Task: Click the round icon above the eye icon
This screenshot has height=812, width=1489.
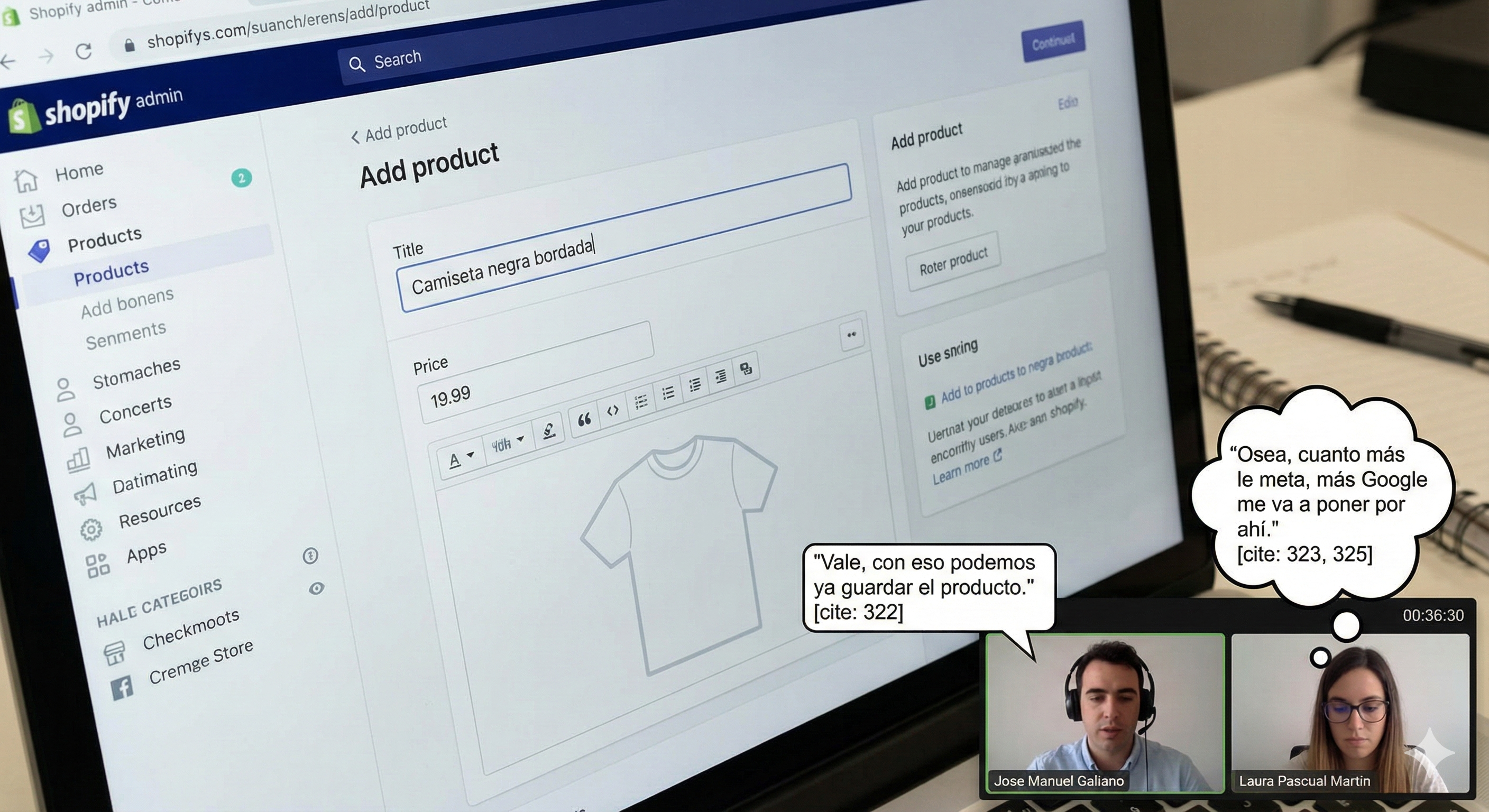Action: 310,556
